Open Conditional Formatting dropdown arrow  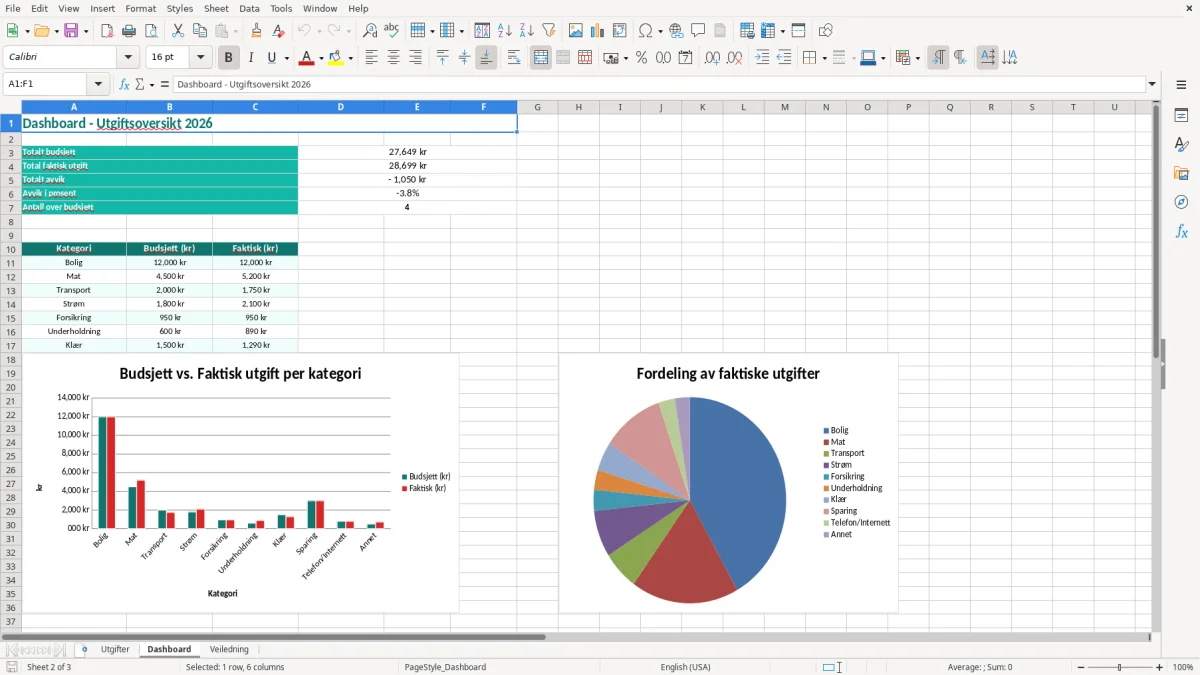(x=917, y=58)
